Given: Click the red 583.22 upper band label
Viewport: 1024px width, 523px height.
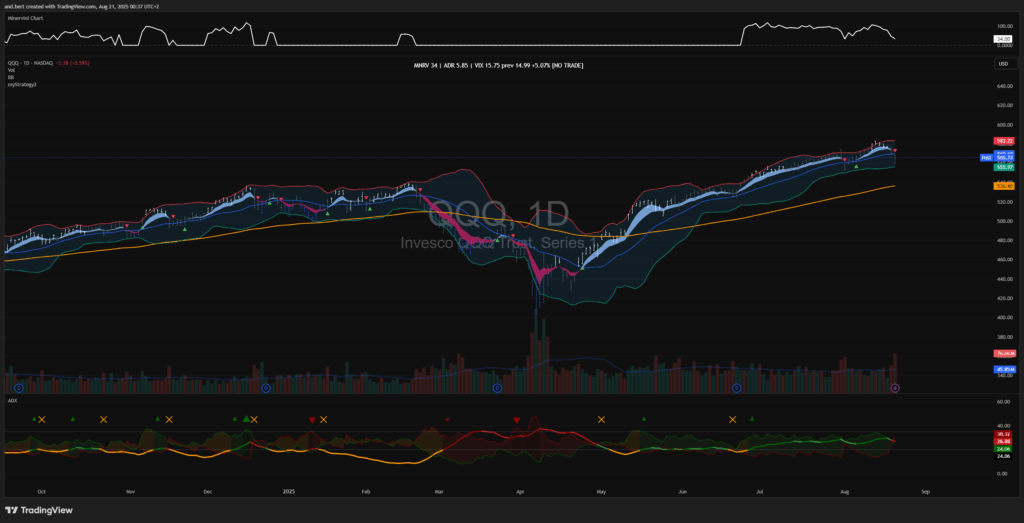Looking at the screenshot, I should [1005, 141].
